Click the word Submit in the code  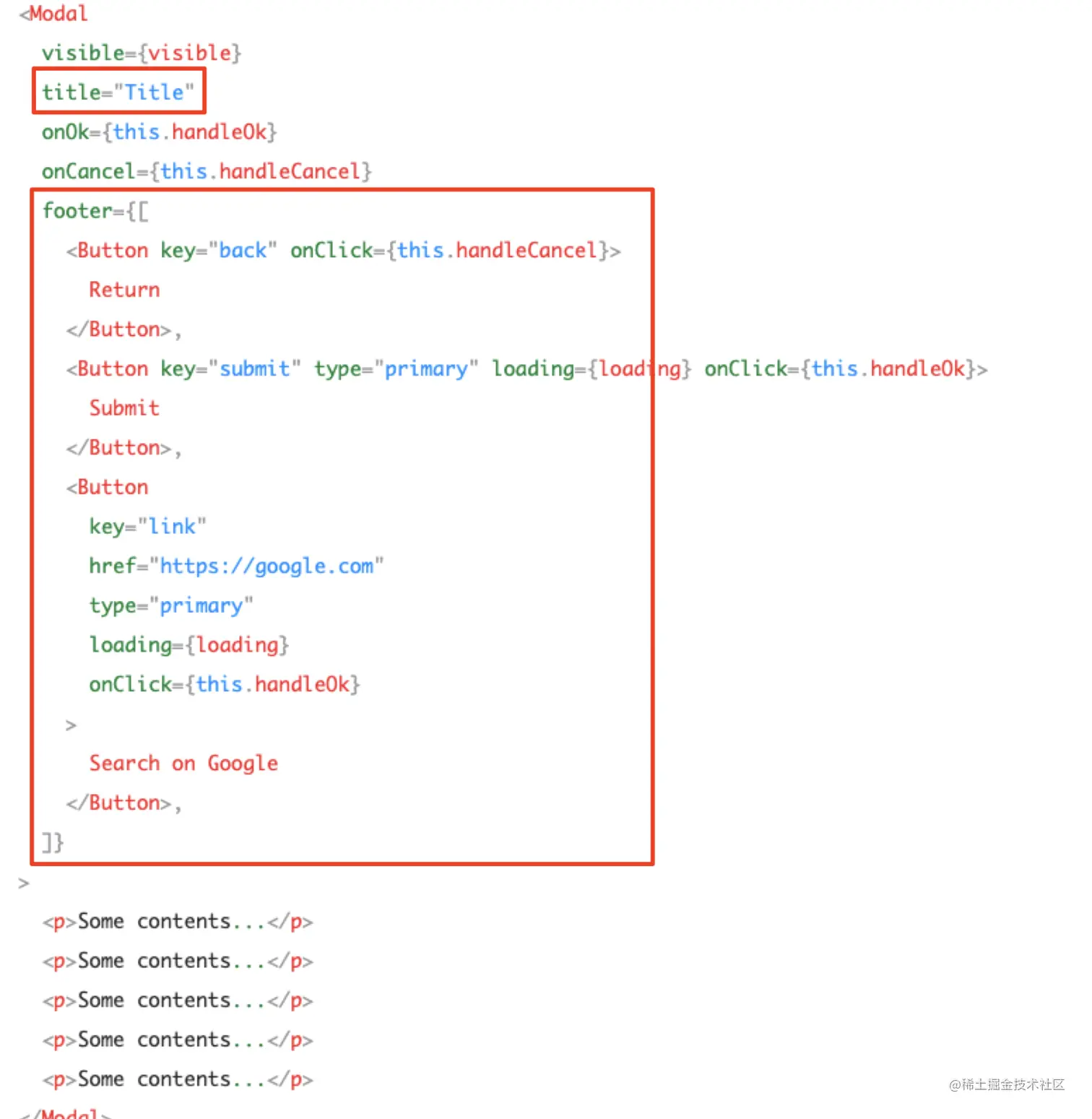(x=124, y=408)
